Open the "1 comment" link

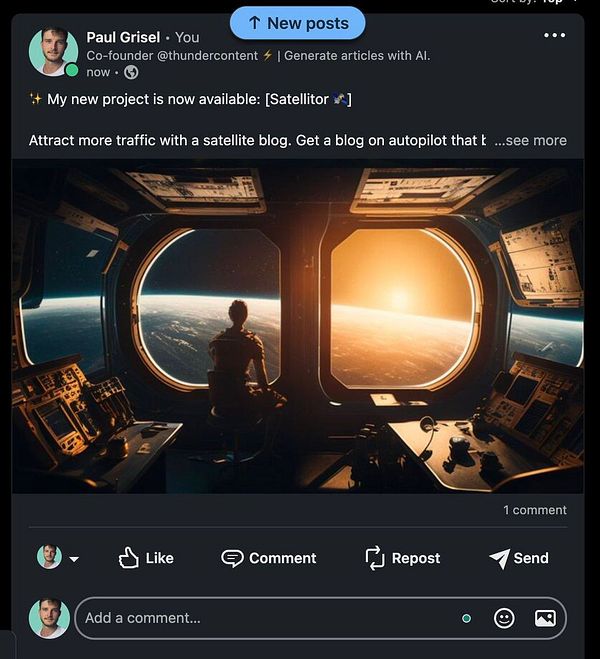coord(534,510)
